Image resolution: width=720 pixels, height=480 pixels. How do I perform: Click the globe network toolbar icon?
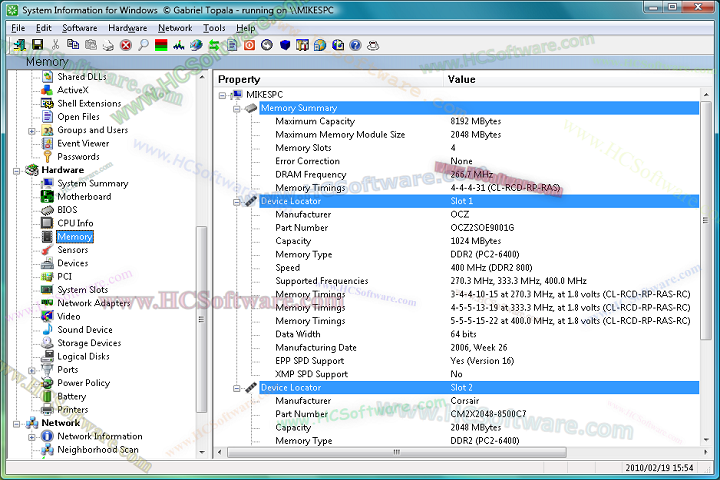click(196, 45)
